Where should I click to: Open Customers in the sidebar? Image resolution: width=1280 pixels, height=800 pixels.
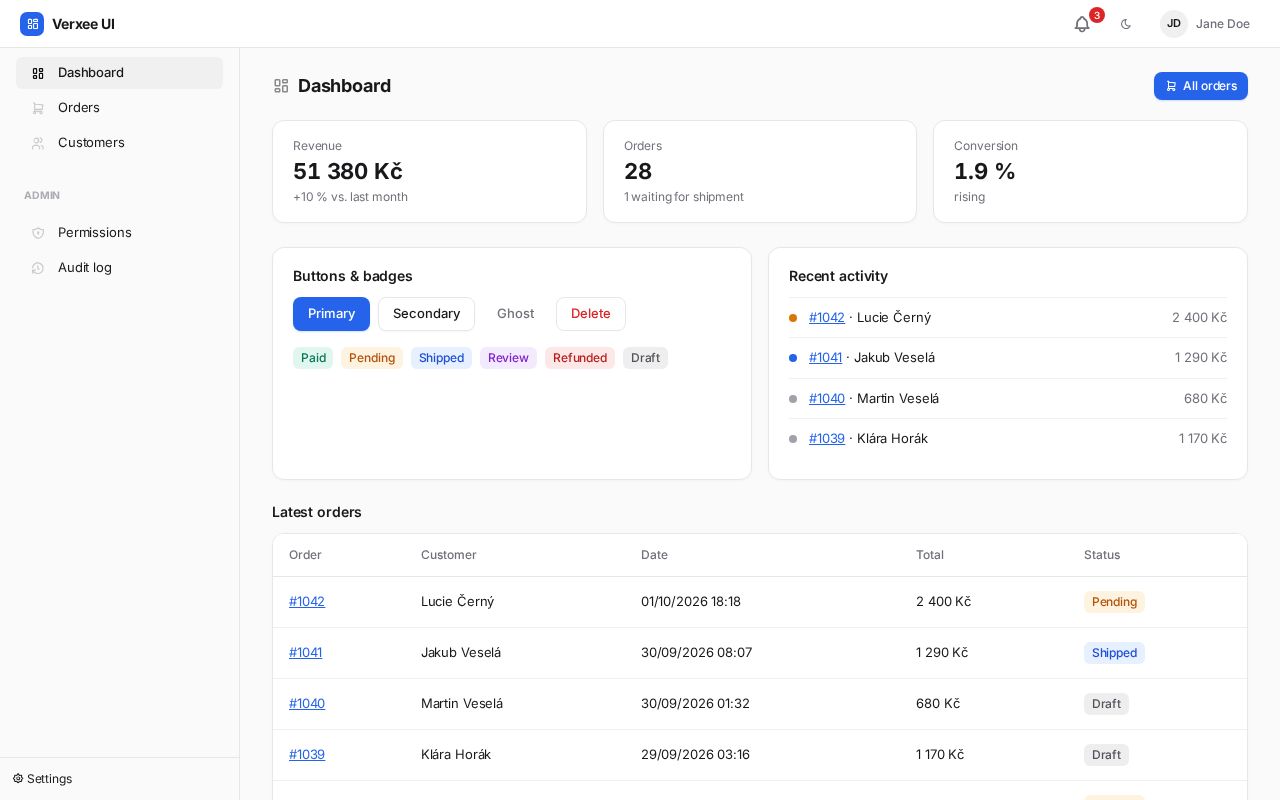(119, 143)
